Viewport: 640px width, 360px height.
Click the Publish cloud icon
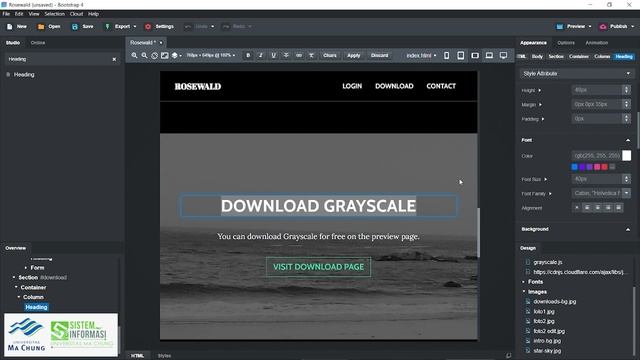click(603, 27)
